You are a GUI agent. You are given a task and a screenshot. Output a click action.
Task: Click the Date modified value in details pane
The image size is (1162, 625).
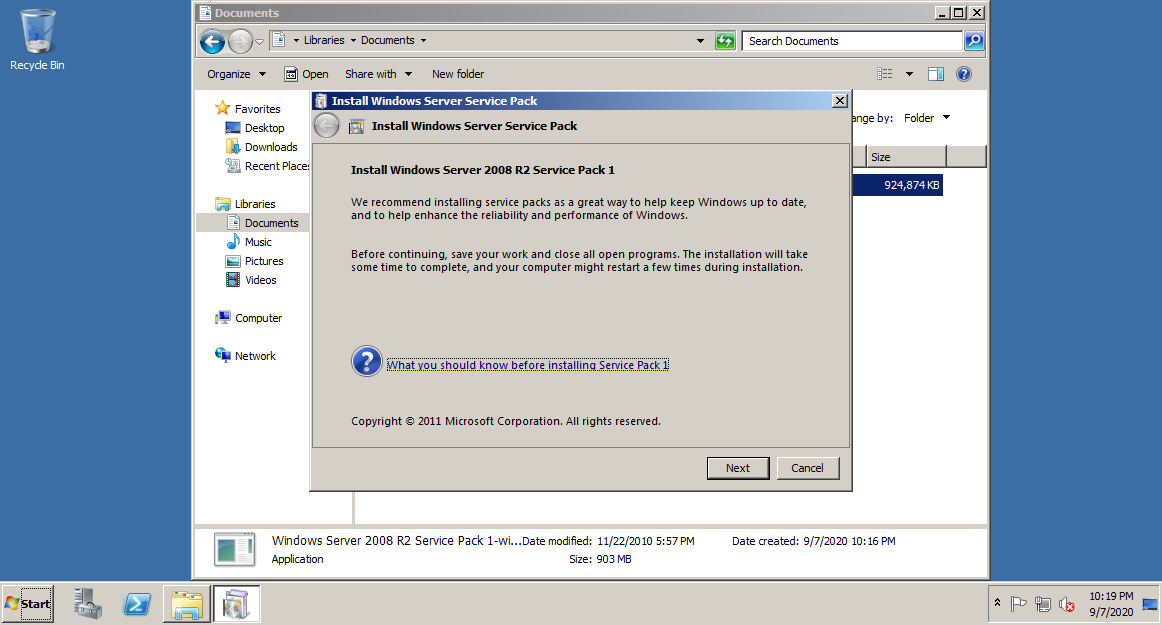tap(645, 541)
